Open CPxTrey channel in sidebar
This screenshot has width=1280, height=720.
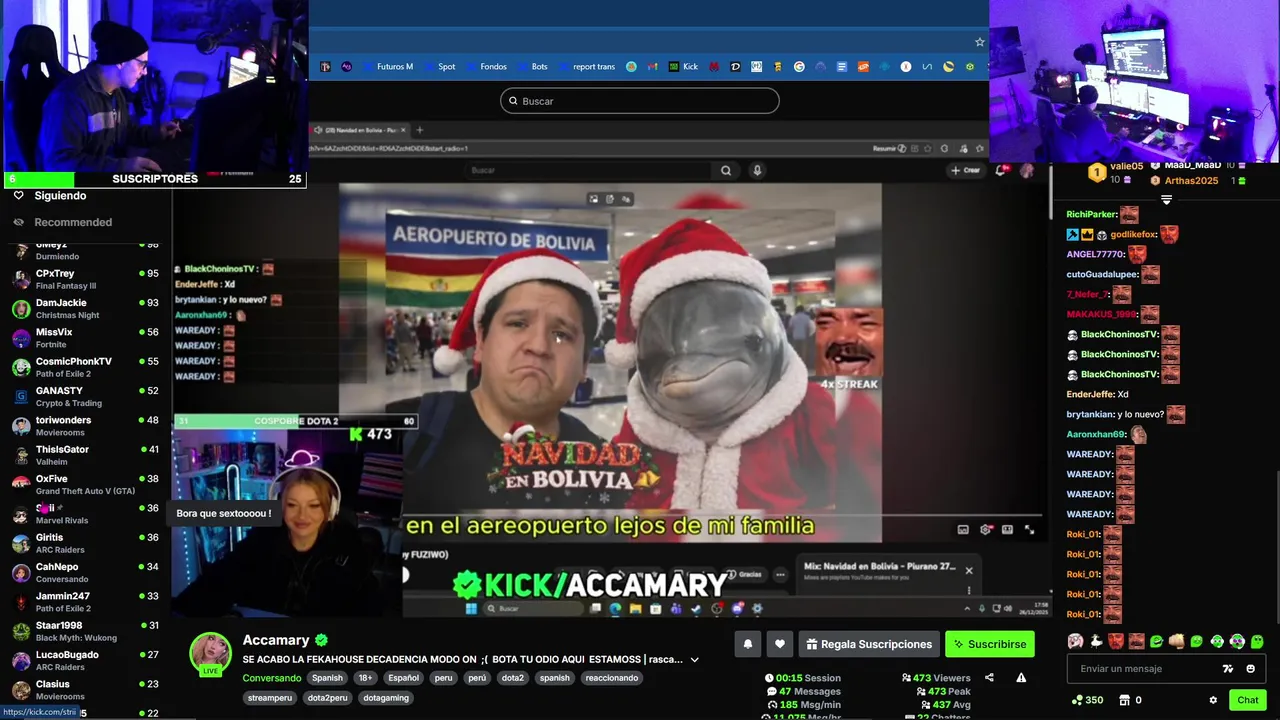point(85,279)
